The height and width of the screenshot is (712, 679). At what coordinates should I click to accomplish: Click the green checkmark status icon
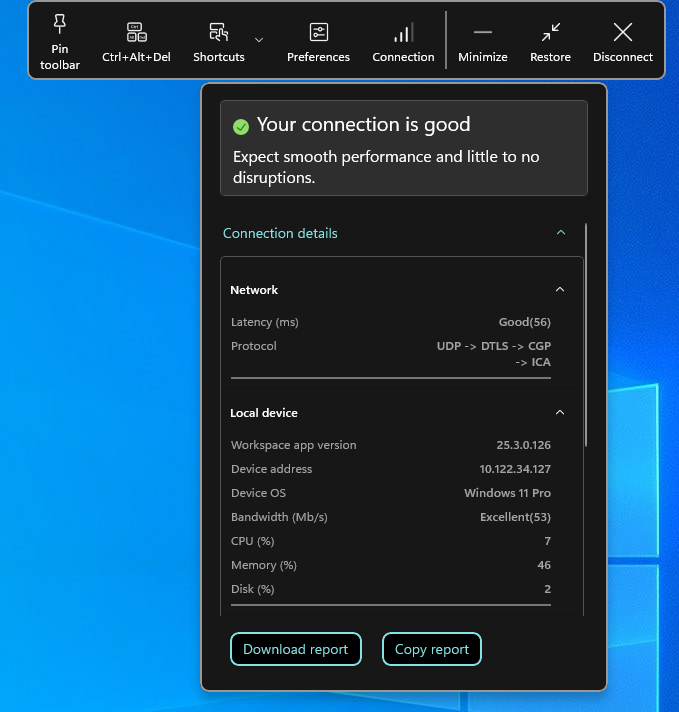click(x=241, y=126)
